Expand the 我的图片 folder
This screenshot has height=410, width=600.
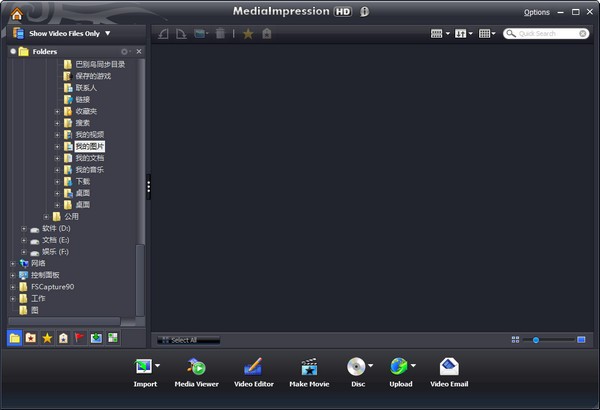tap(57, 147)
